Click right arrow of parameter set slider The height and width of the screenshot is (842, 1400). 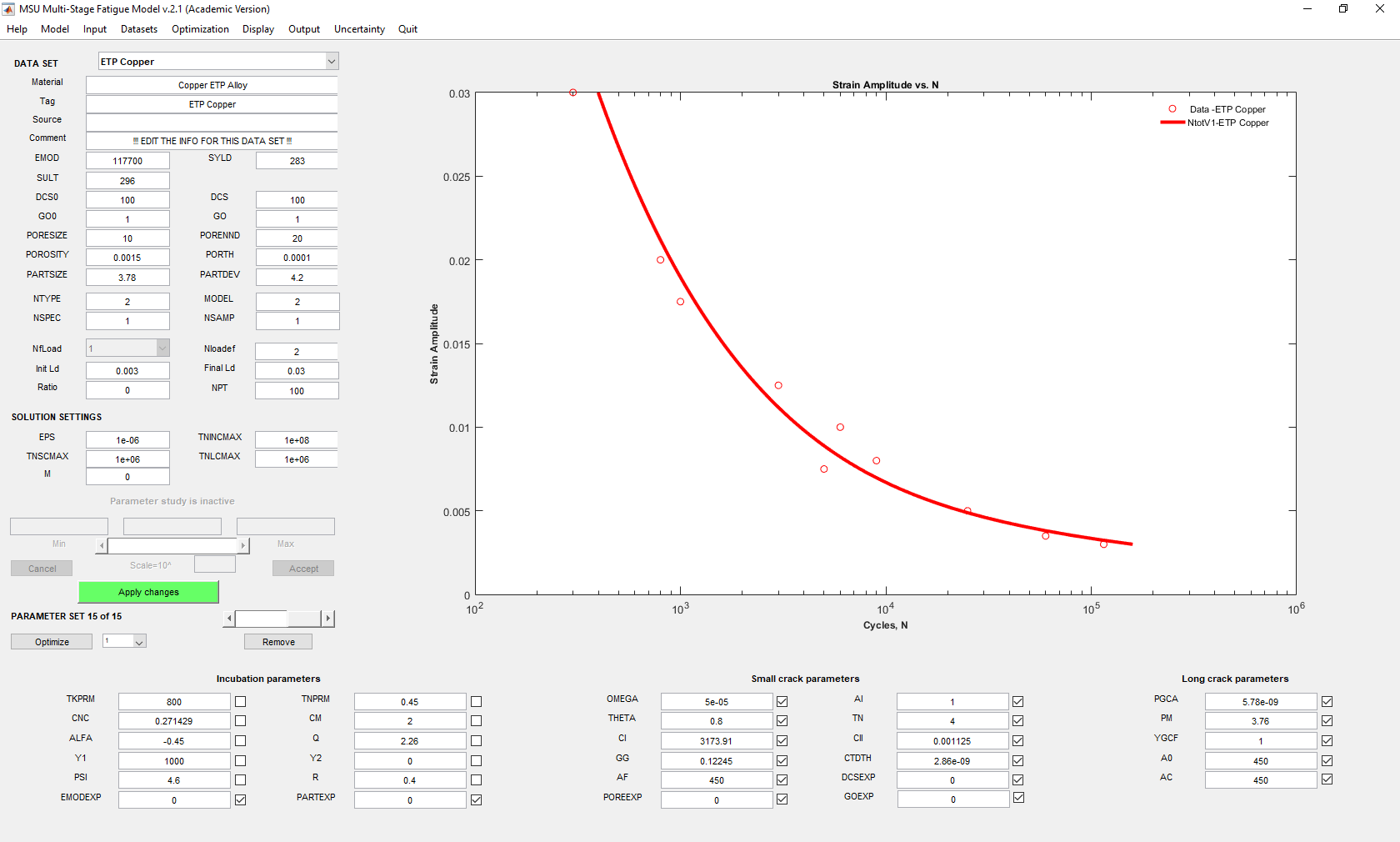pos(327,619)
